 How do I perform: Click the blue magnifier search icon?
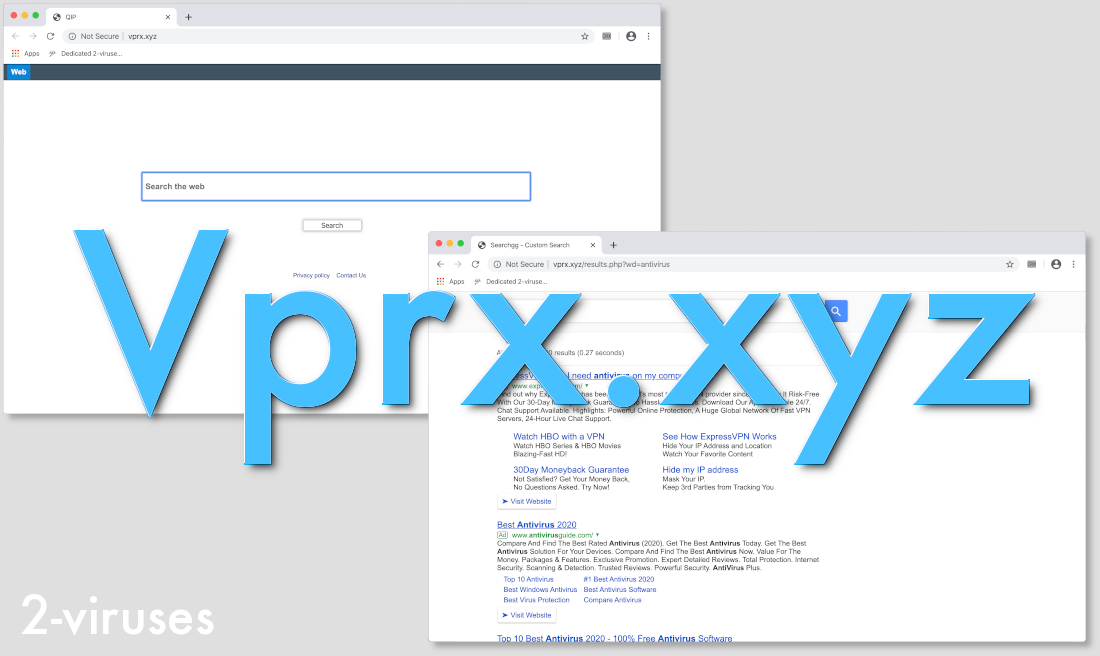pos(834,311)
